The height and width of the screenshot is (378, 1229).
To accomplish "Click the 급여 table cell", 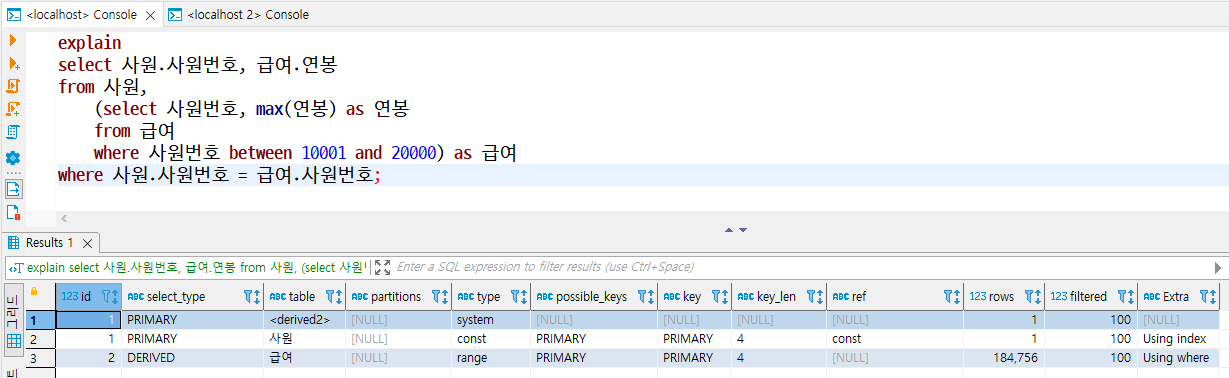I will click(304, 357).
